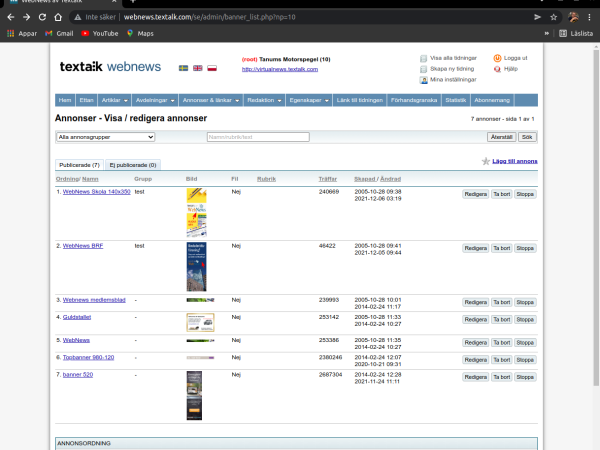This screenshot has height=450, width=600.
Task: Open Länk till tidningen menu item
Action: pos(360,100)
